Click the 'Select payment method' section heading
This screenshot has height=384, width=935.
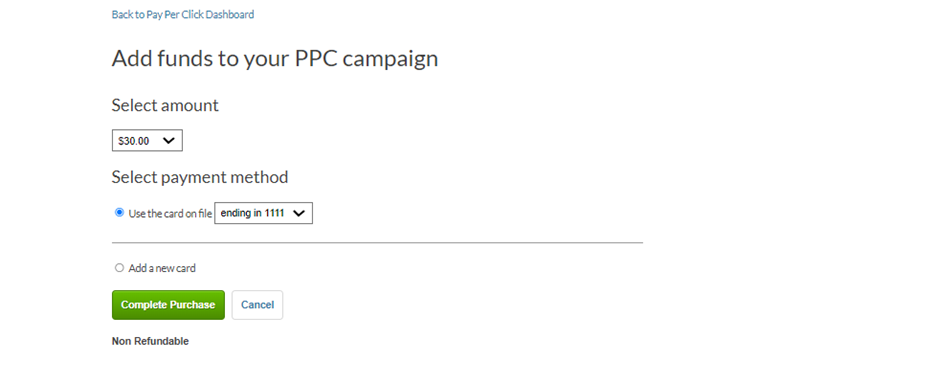coord(200,177)
